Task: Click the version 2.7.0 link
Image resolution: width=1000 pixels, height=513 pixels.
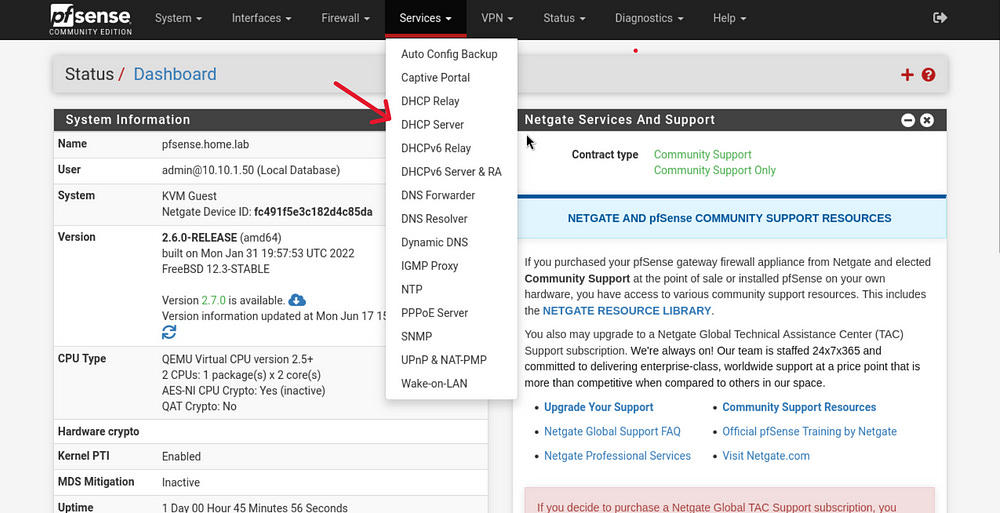Action: pyautogui.click(x=214, y=301)
